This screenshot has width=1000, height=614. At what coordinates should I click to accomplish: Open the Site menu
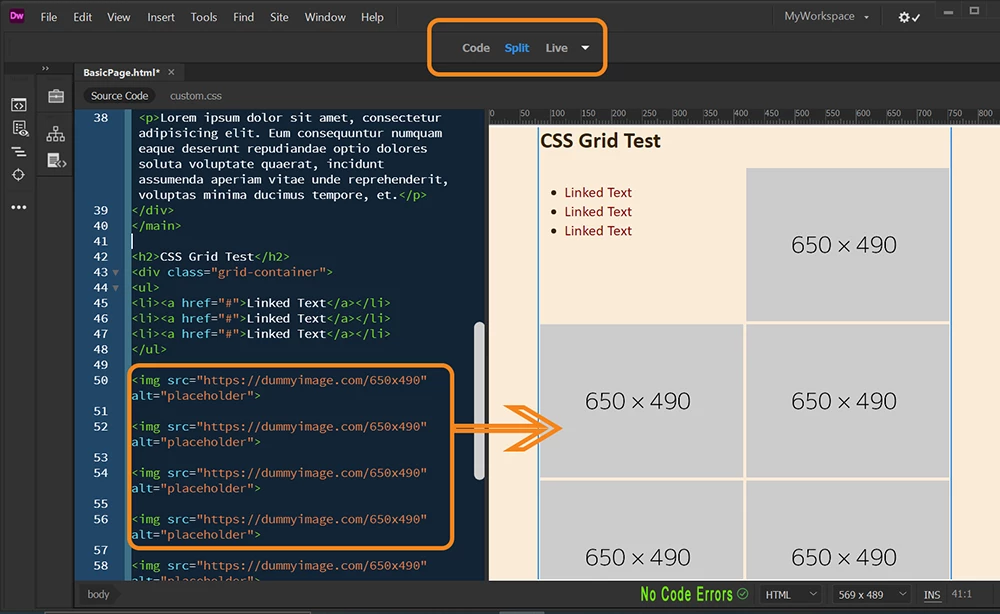(279, 17)
